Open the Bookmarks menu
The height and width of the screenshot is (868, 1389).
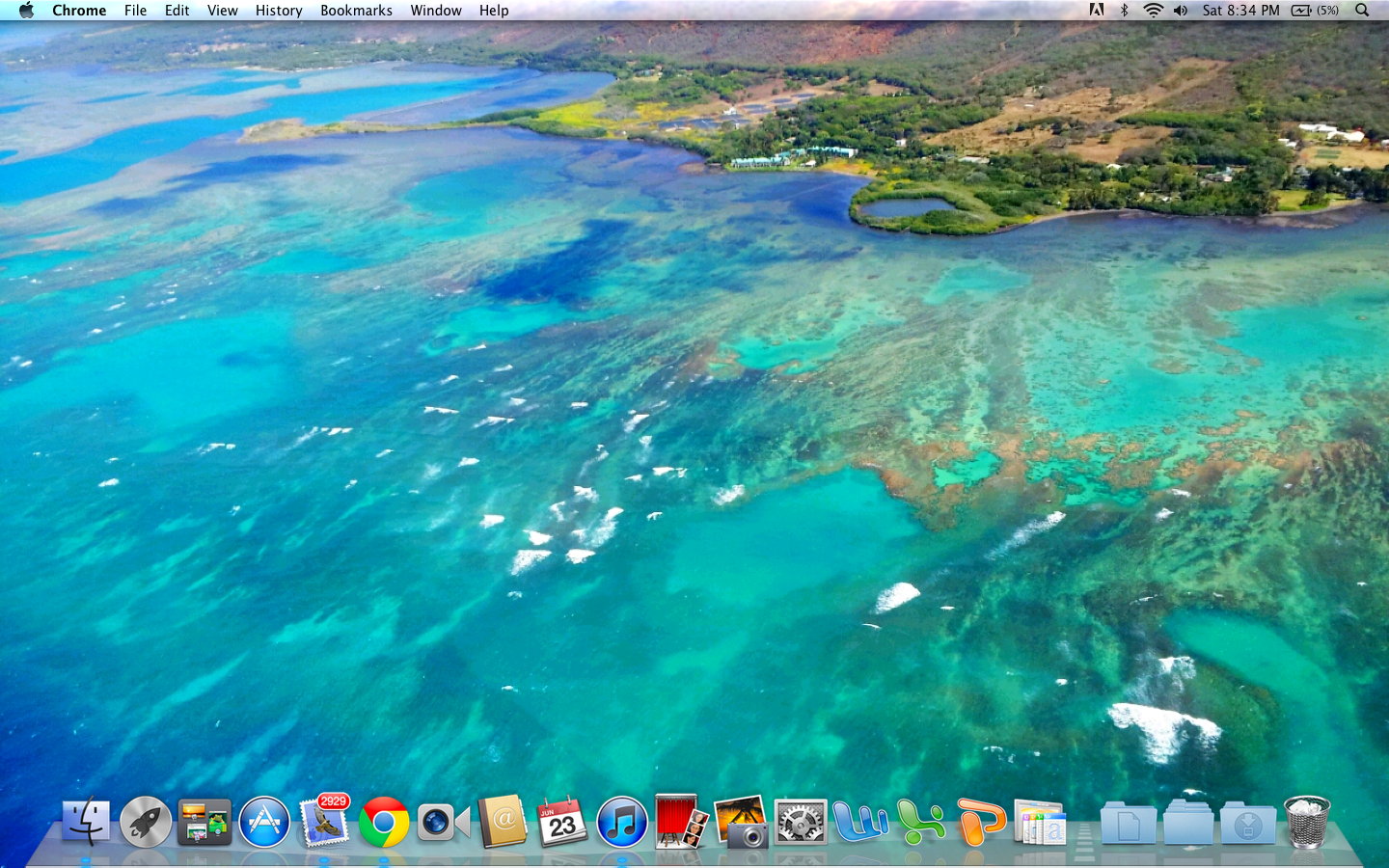tap(356, 11)
